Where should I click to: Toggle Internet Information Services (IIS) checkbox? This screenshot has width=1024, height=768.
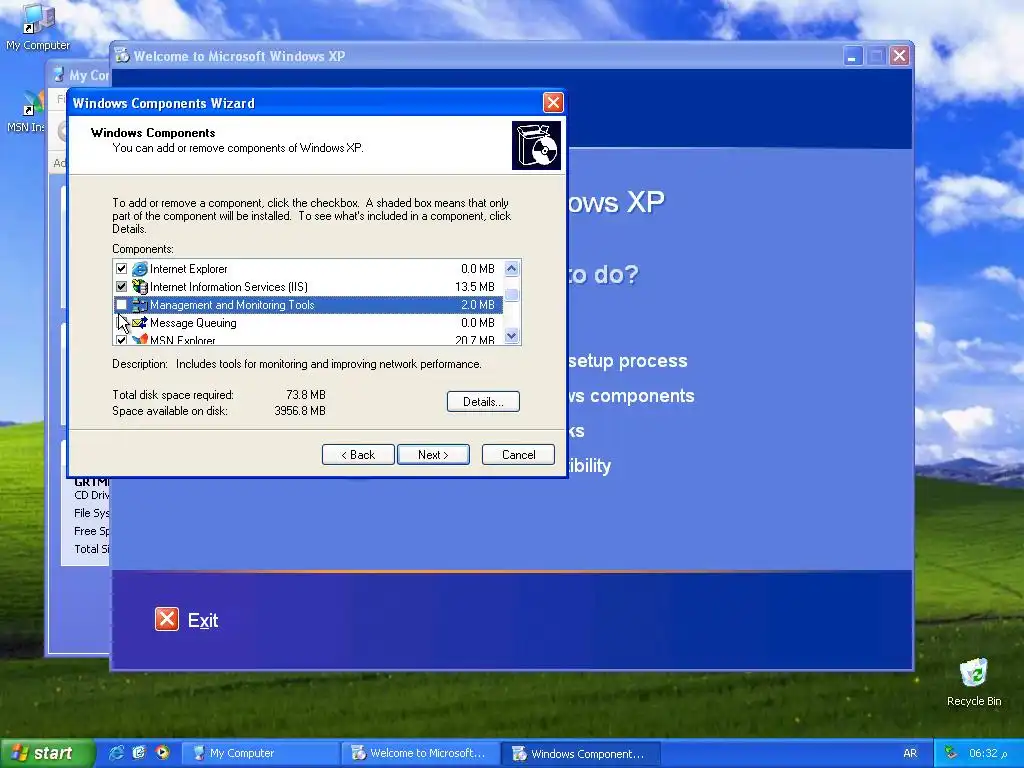click(x=121, y=287)
